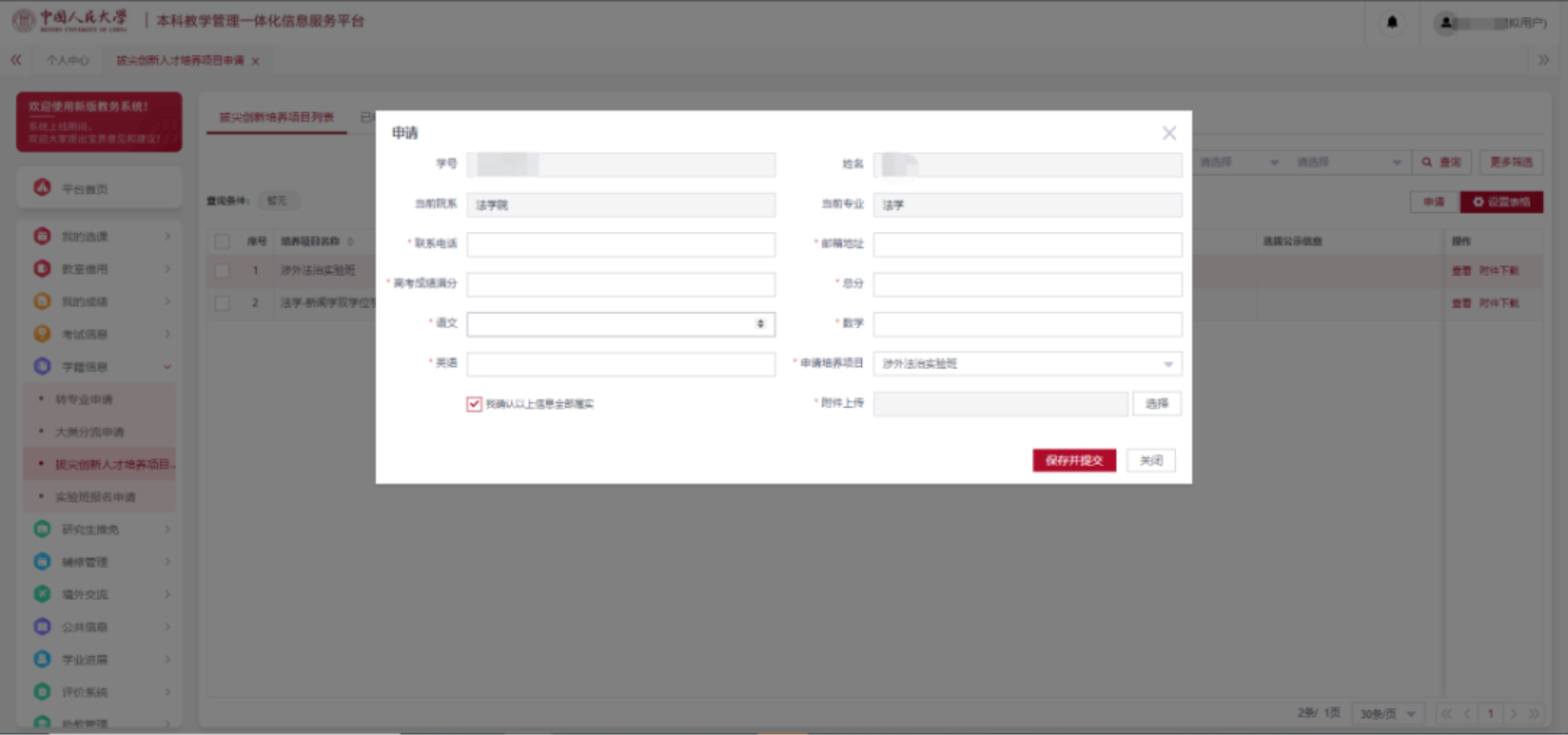The height and width of the screenshot is (735, 1568).
Task: Open 我的选课 sidebar icon
Action: [42, 236]
